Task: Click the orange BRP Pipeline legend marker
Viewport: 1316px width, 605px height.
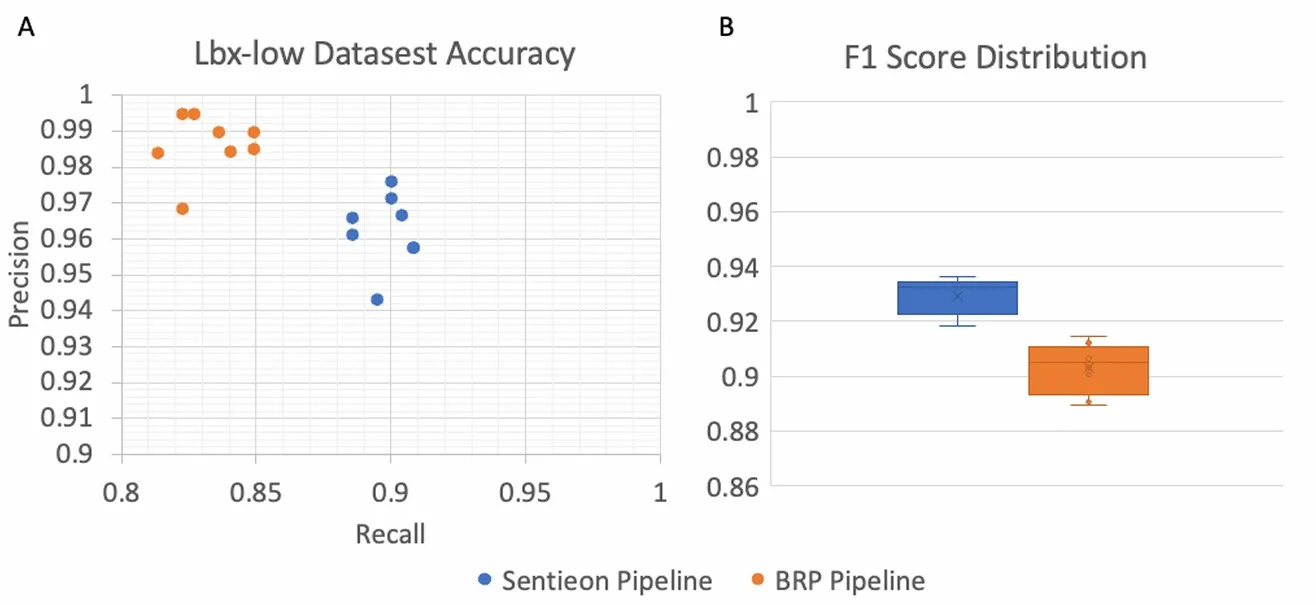Action: click(759, 580)
